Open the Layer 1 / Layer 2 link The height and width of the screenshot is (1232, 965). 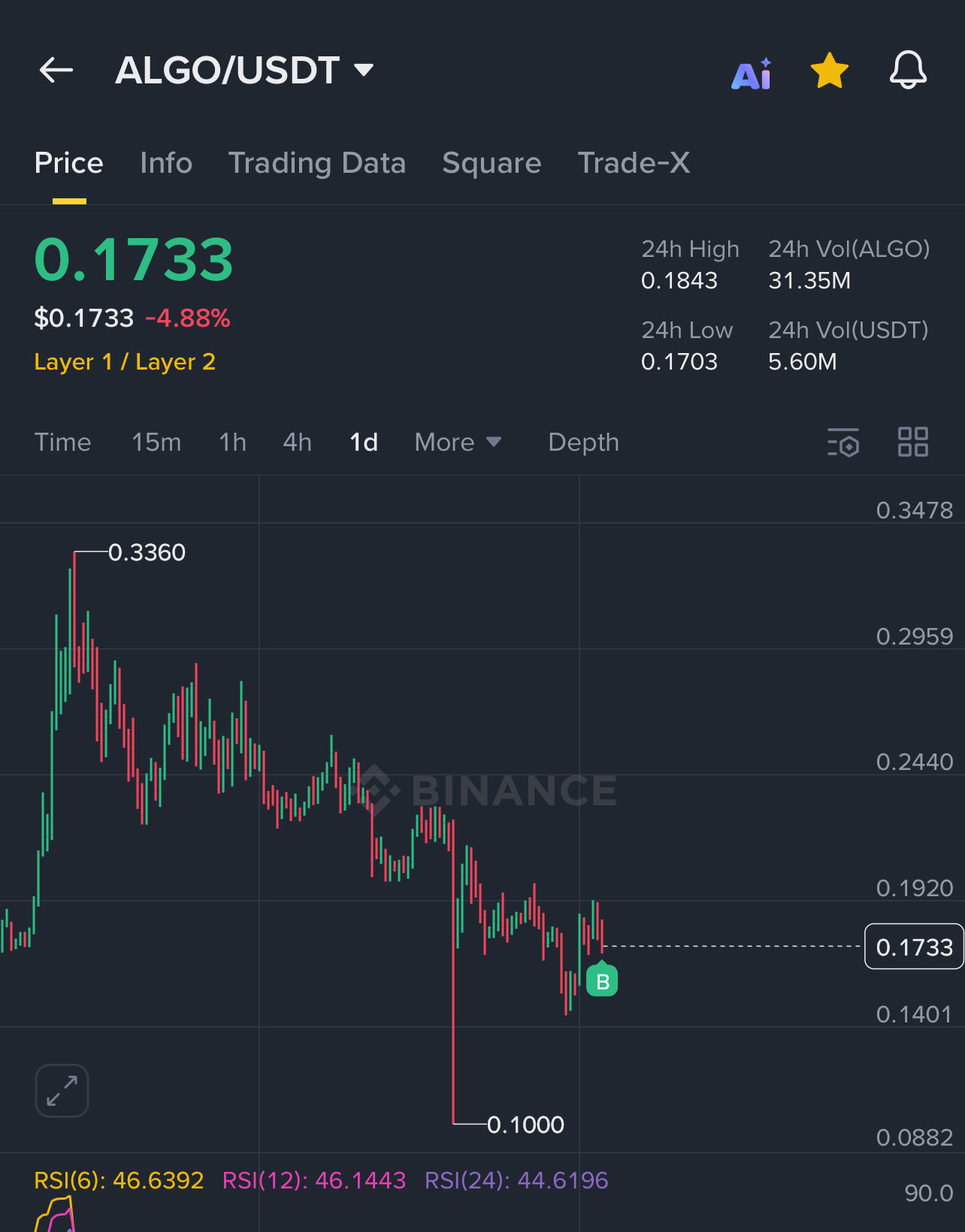click(125, 362)
